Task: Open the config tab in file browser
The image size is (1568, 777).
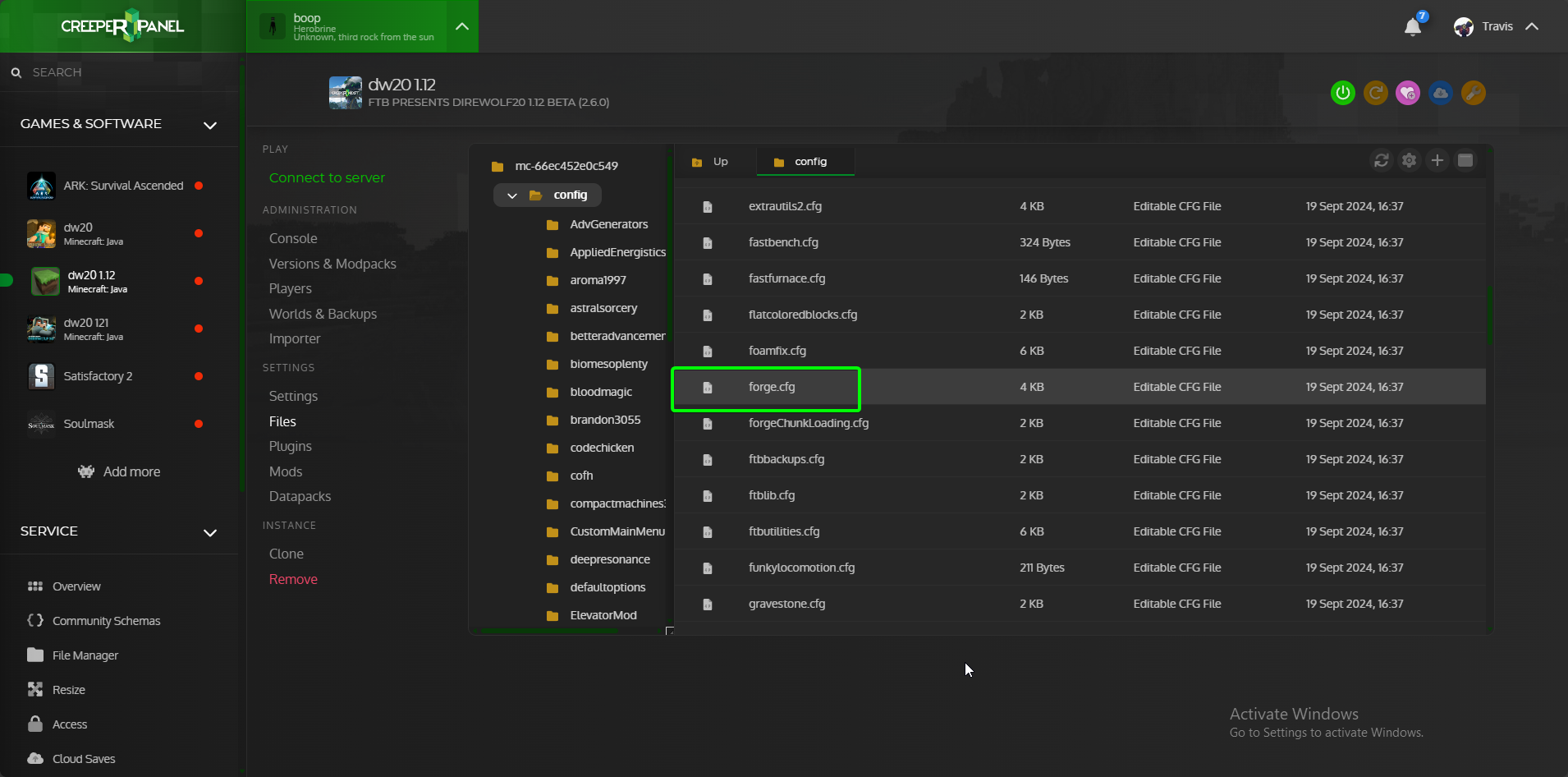Action: (805, 162)
